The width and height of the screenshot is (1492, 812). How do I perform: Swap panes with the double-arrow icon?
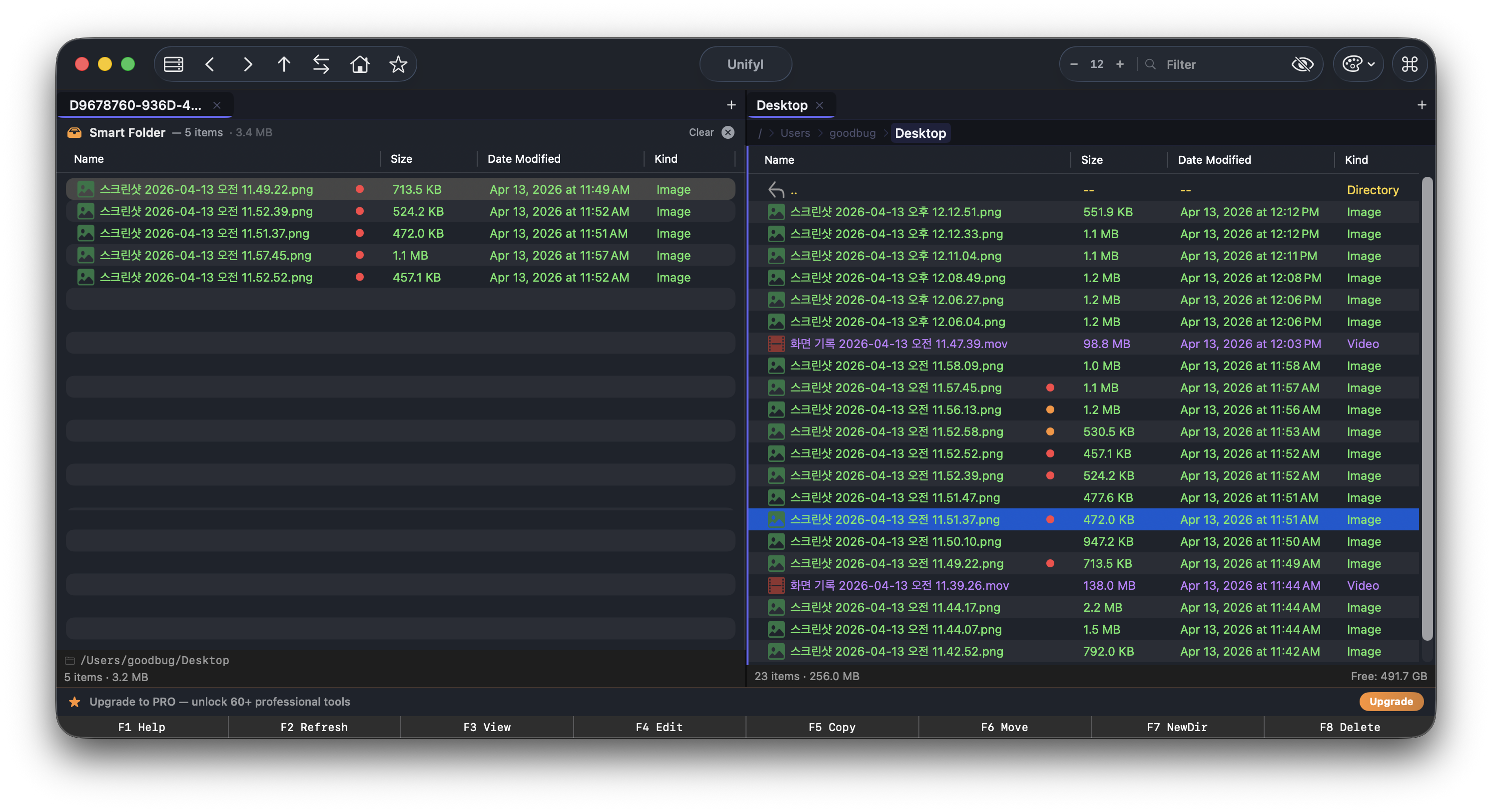(321, 64)
